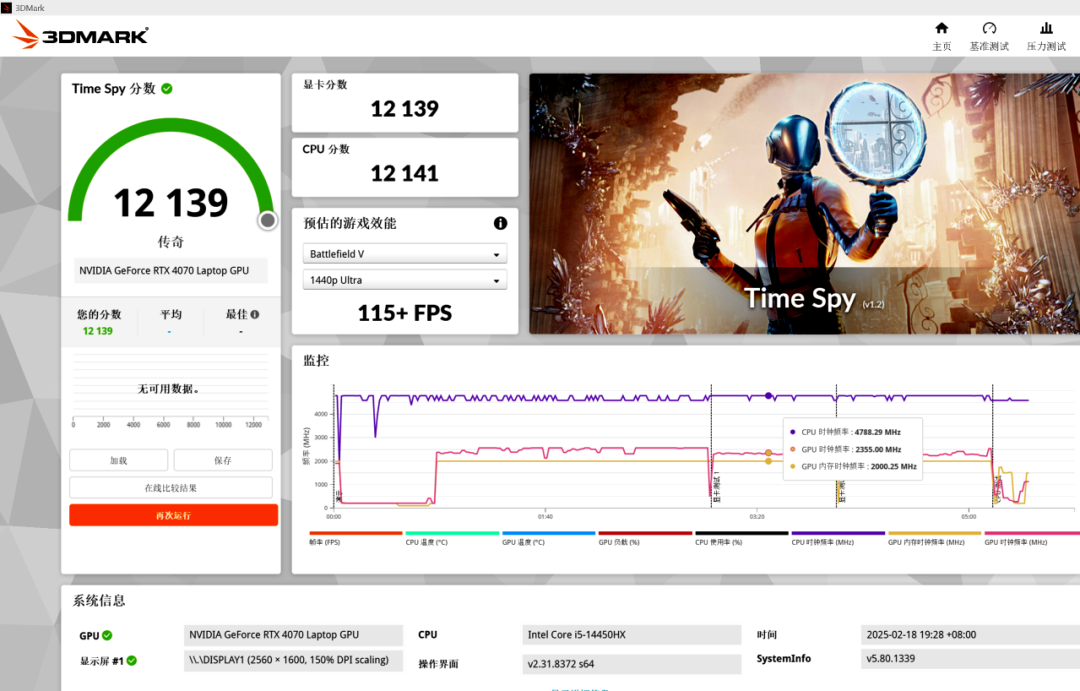Click the score gauge end knob
This screenshot has width=1080, height=691.
tap(267, 220)
